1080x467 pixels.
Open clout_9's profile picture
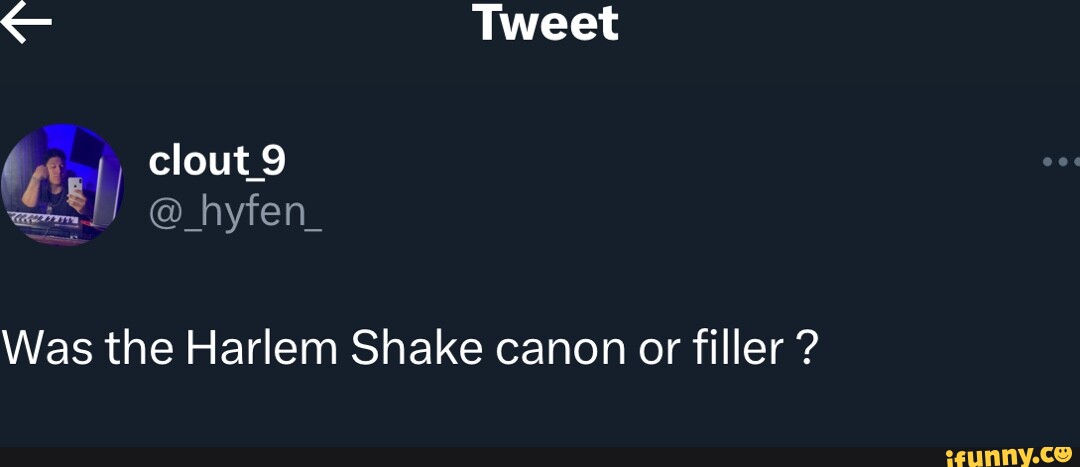pyautogui.click(x=62, y=184)
